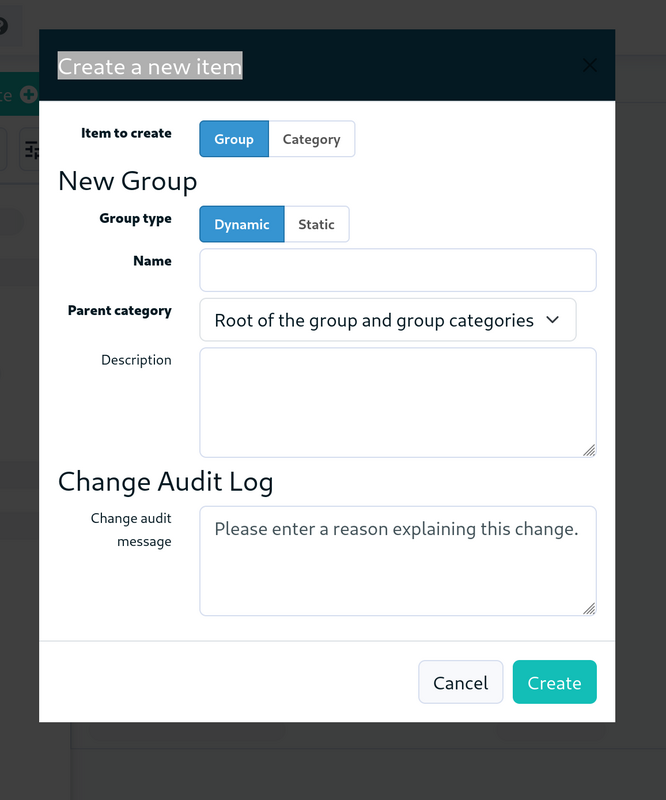Close the Create a new item dialog
666x800 pixels.
click(x=589, y=65)
